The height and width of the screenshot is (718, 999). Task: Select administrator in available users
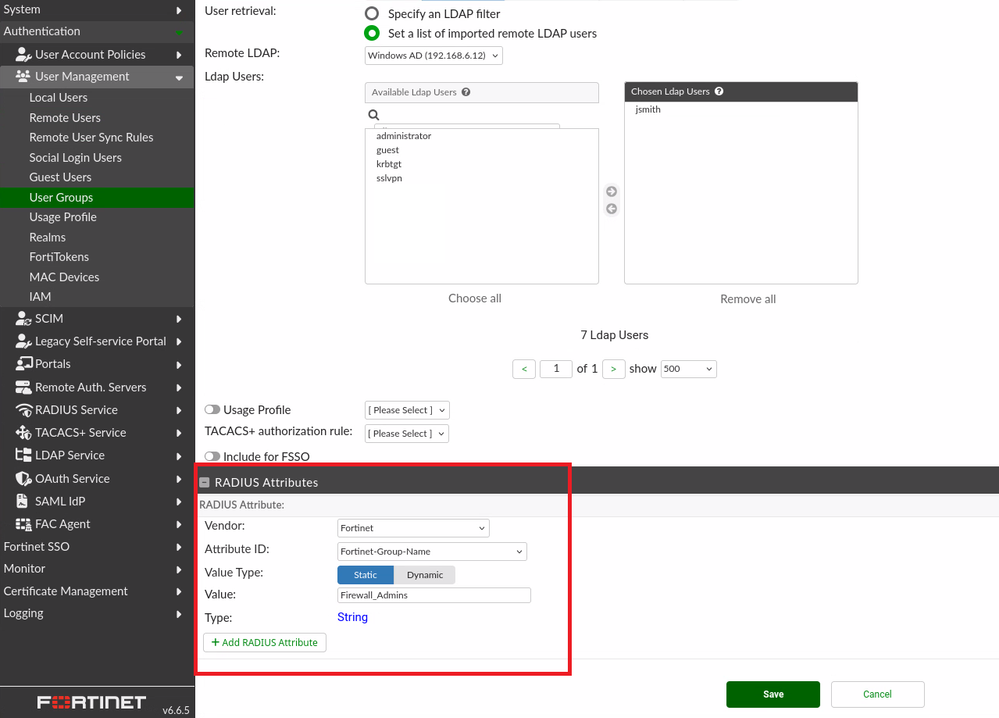coord(404,136)
